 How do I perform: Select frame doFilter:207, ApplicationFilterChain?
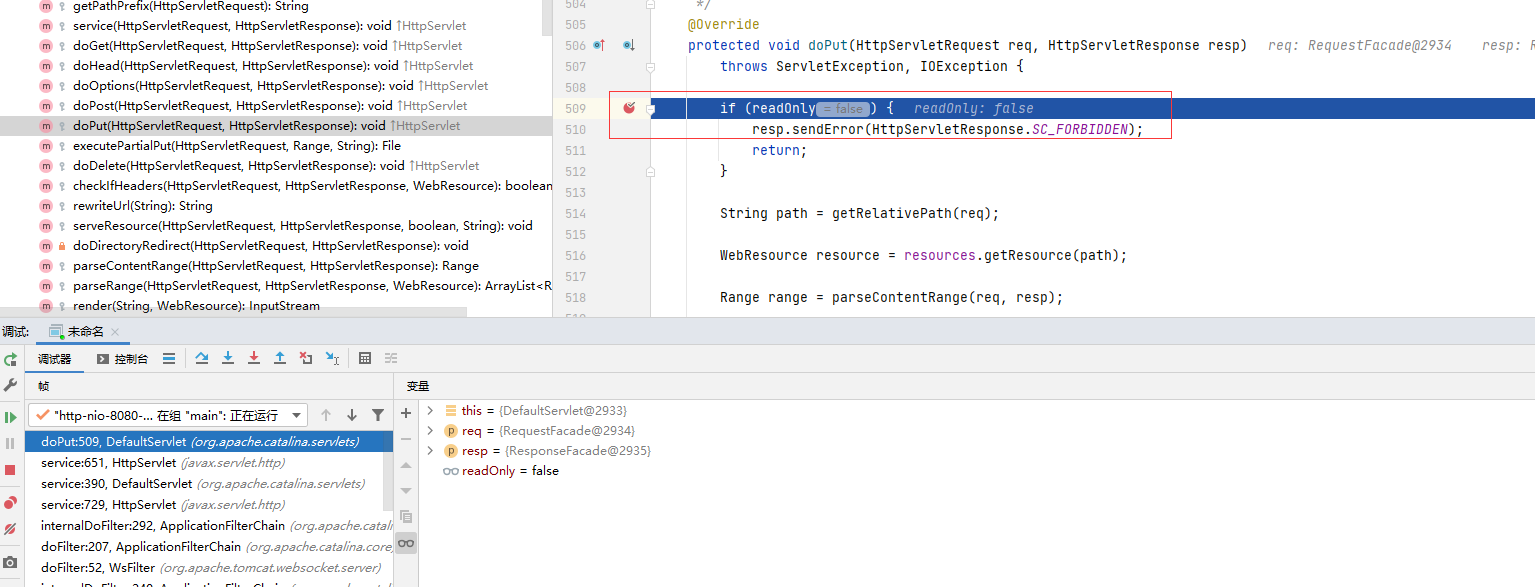point(207,546)
